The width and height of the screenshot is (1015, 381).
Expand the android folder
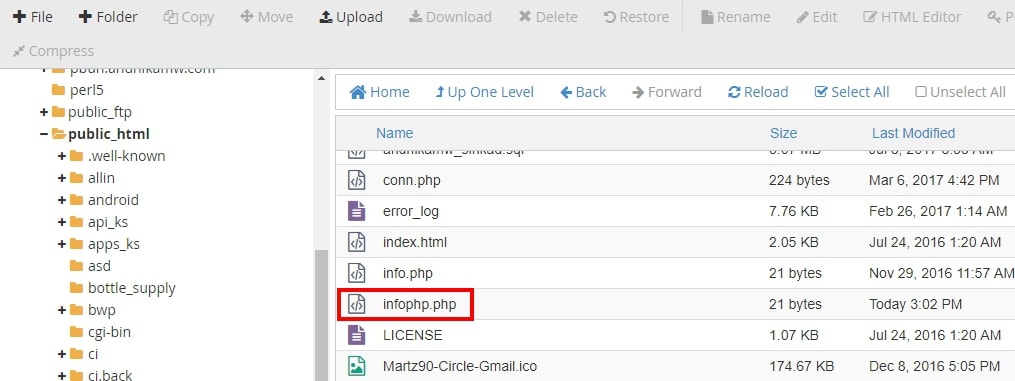click(62, 200)
